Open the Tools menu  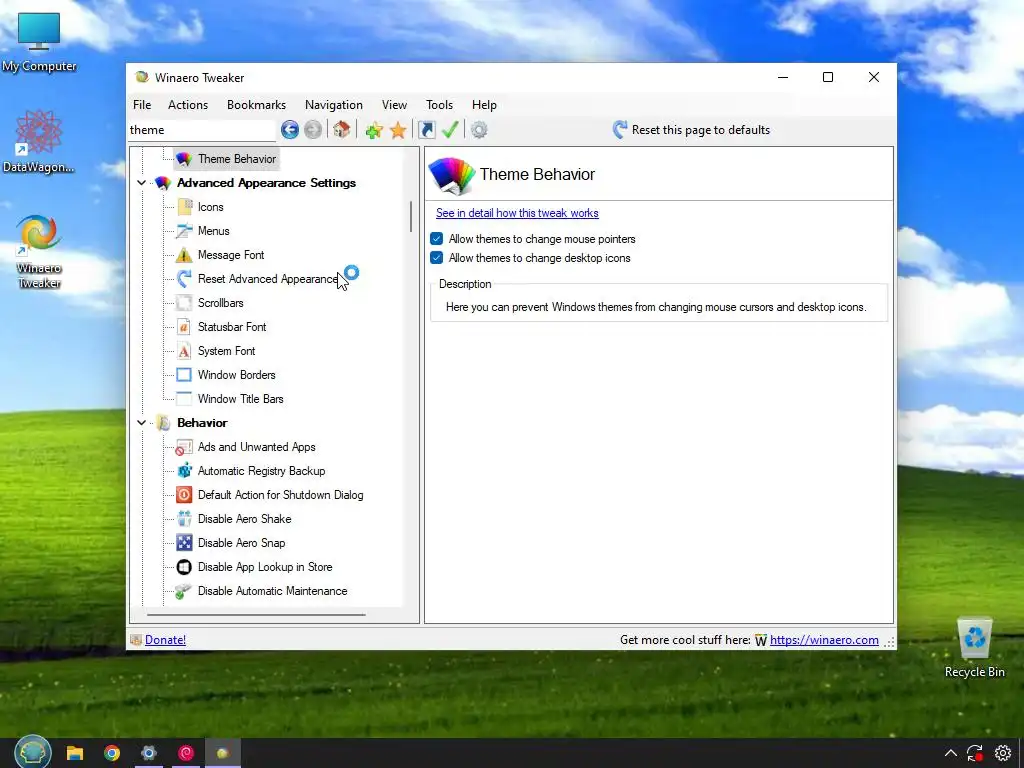click(439, 104)
